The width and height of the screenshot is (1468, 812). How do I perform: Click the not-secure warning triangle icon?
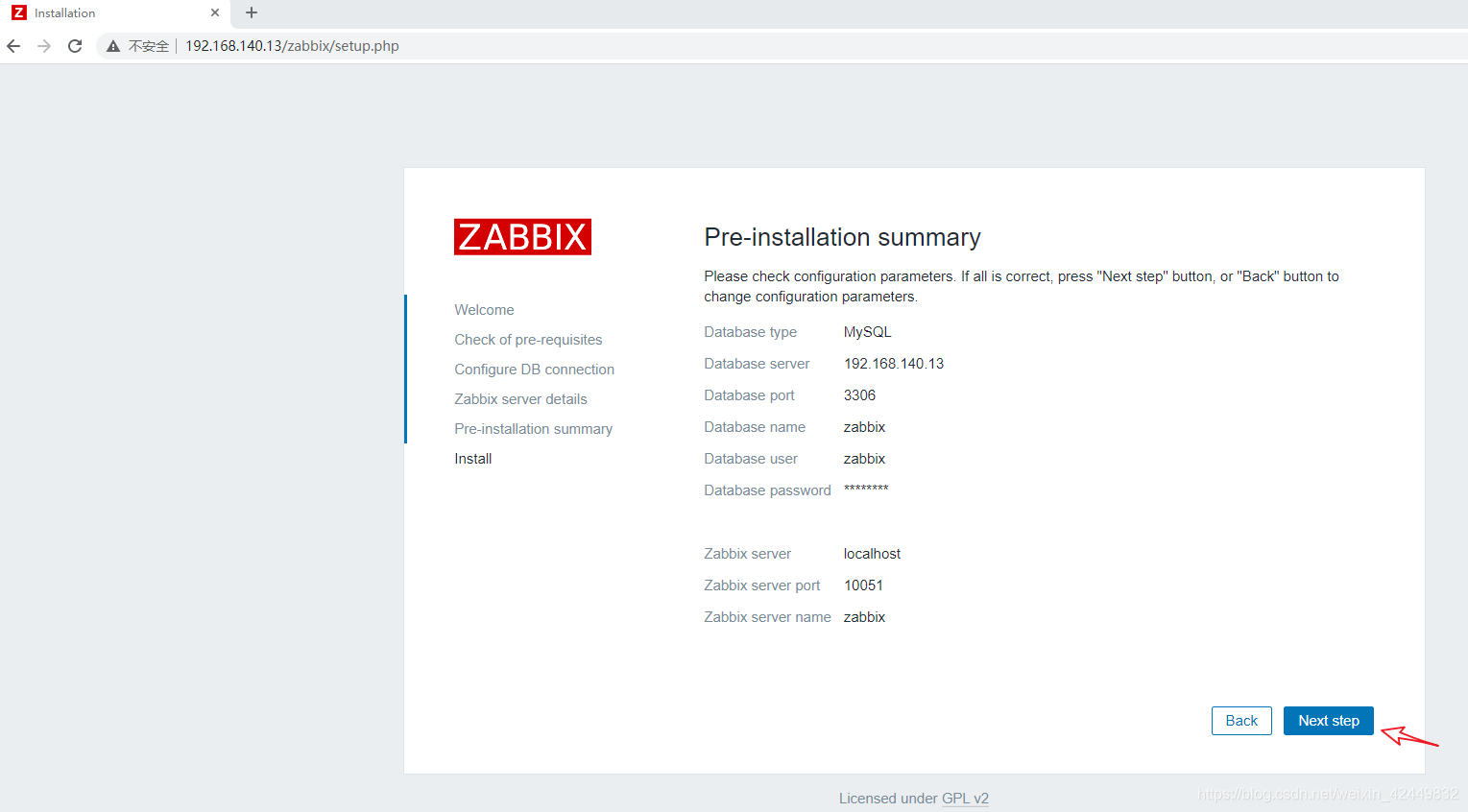pos(113,46)
